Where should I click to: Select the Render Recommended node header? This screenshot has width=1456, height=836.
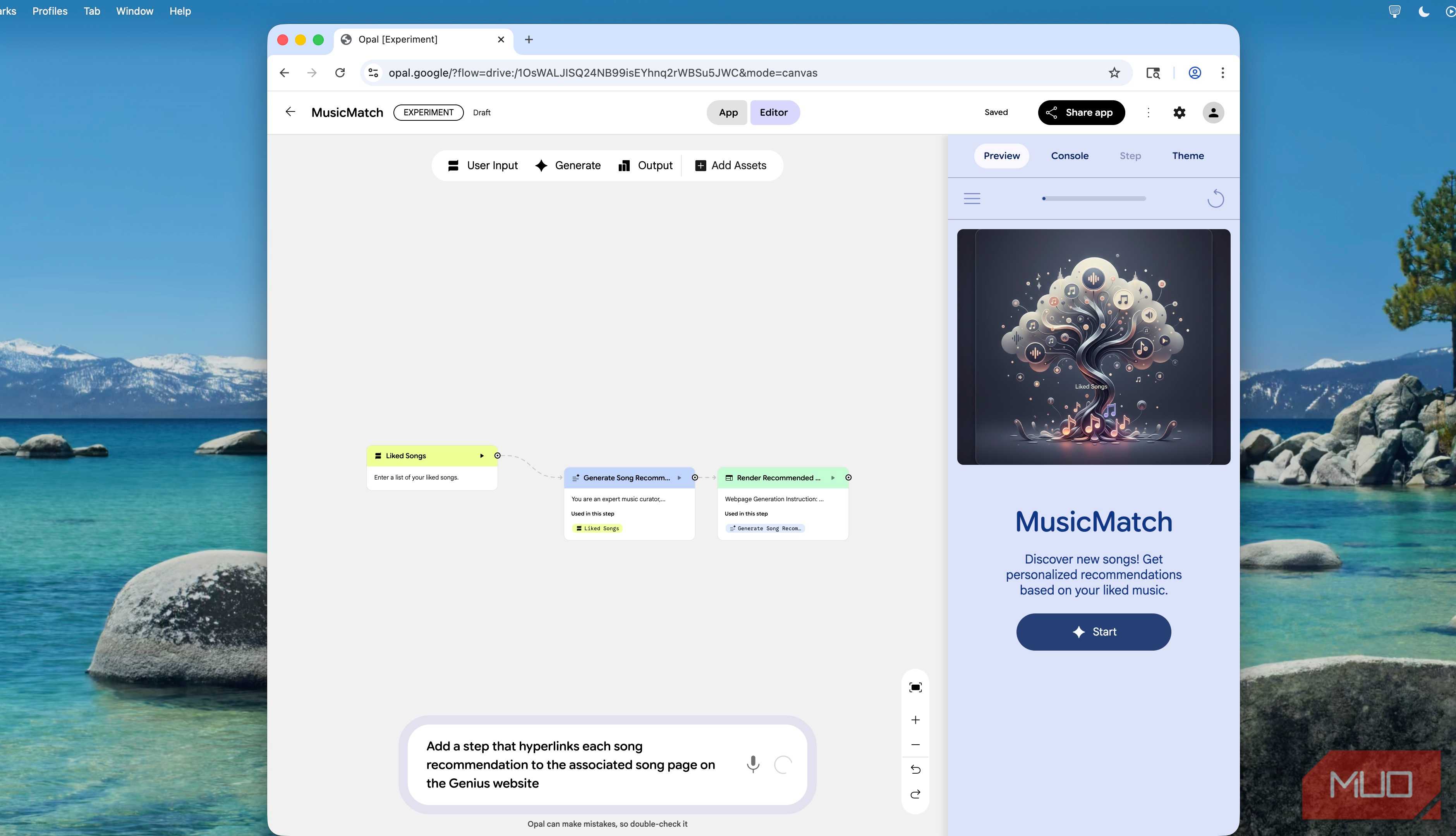pos(783,478)
